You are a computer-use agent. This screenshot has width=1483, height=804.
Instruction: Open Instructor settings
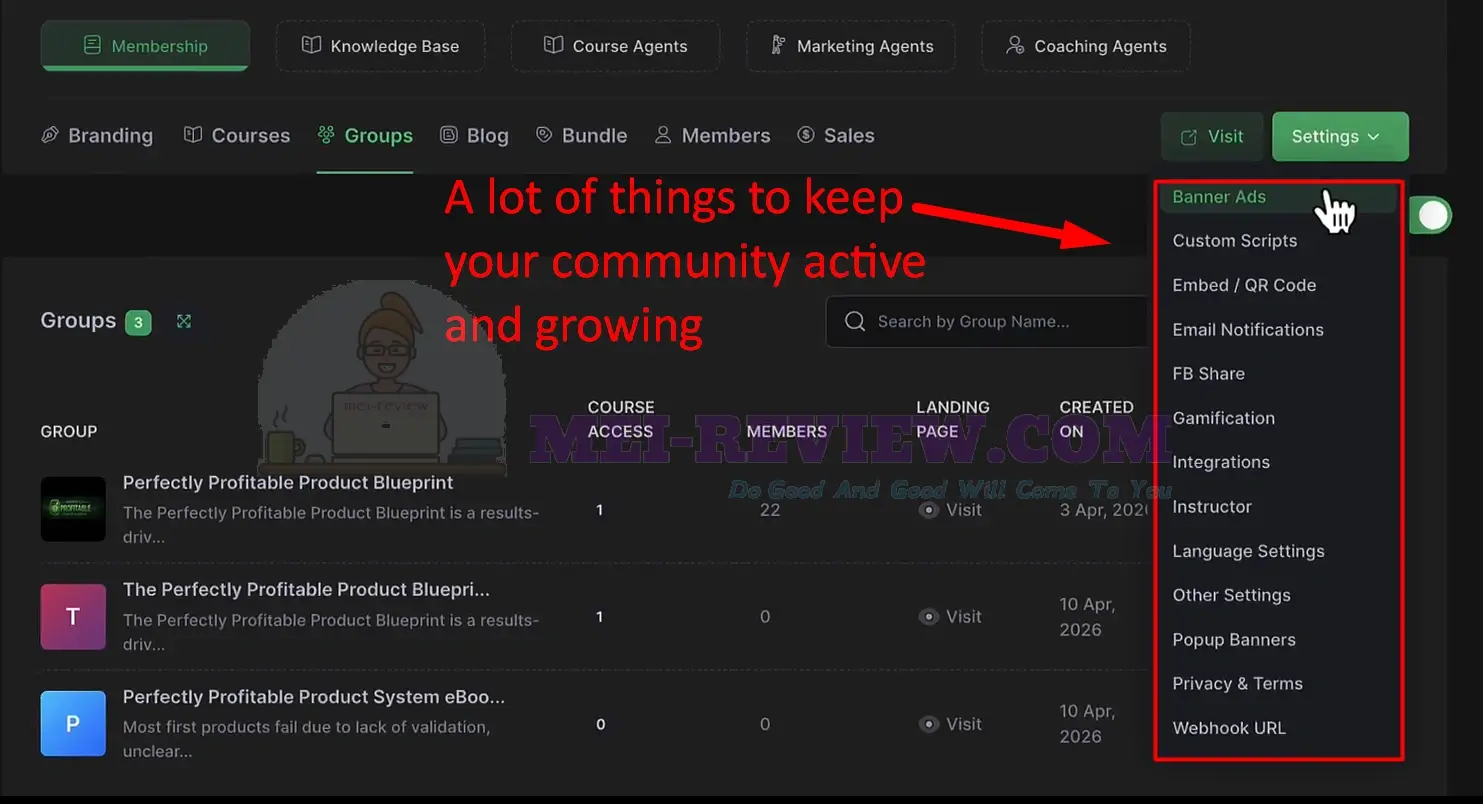point(1212,507)
